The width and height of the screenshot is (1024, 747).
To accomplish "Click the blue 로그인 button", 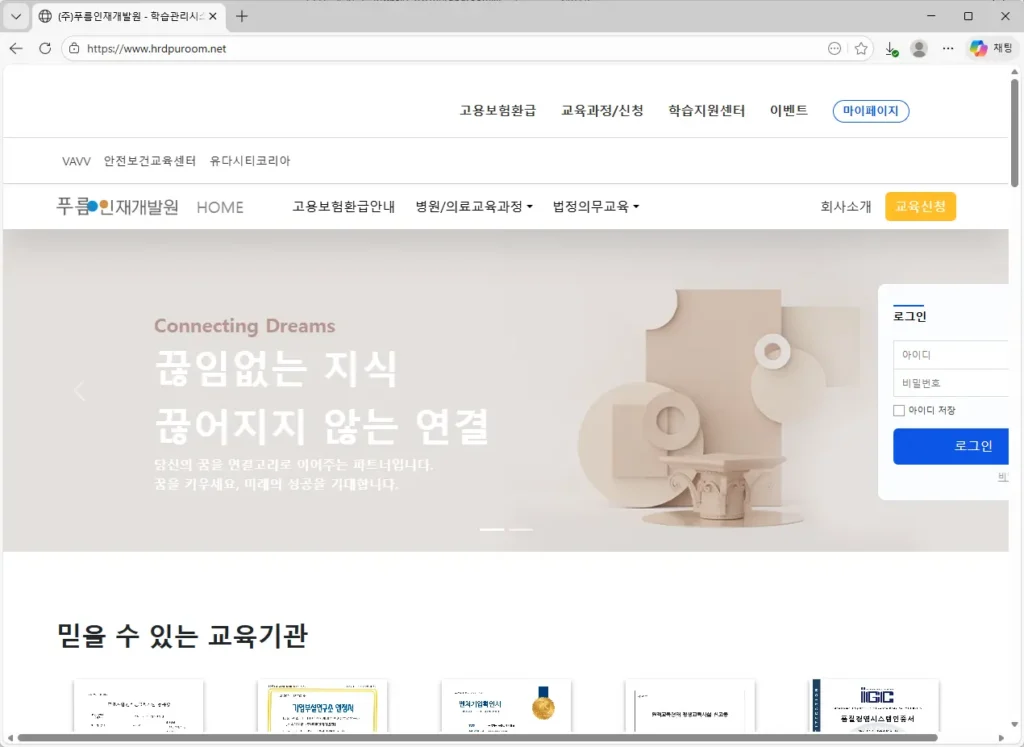I will pos(951,446).
